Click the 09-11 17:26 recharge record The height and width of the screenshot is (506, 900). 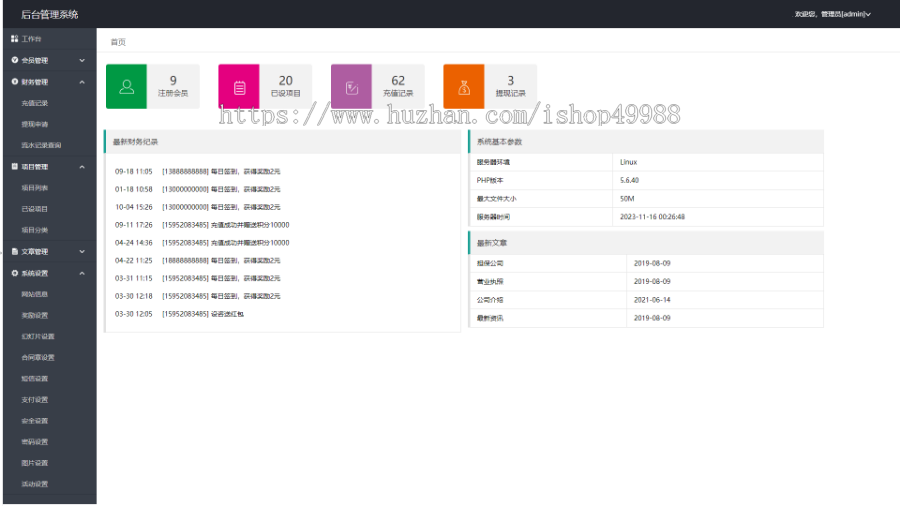coord(202,225)
